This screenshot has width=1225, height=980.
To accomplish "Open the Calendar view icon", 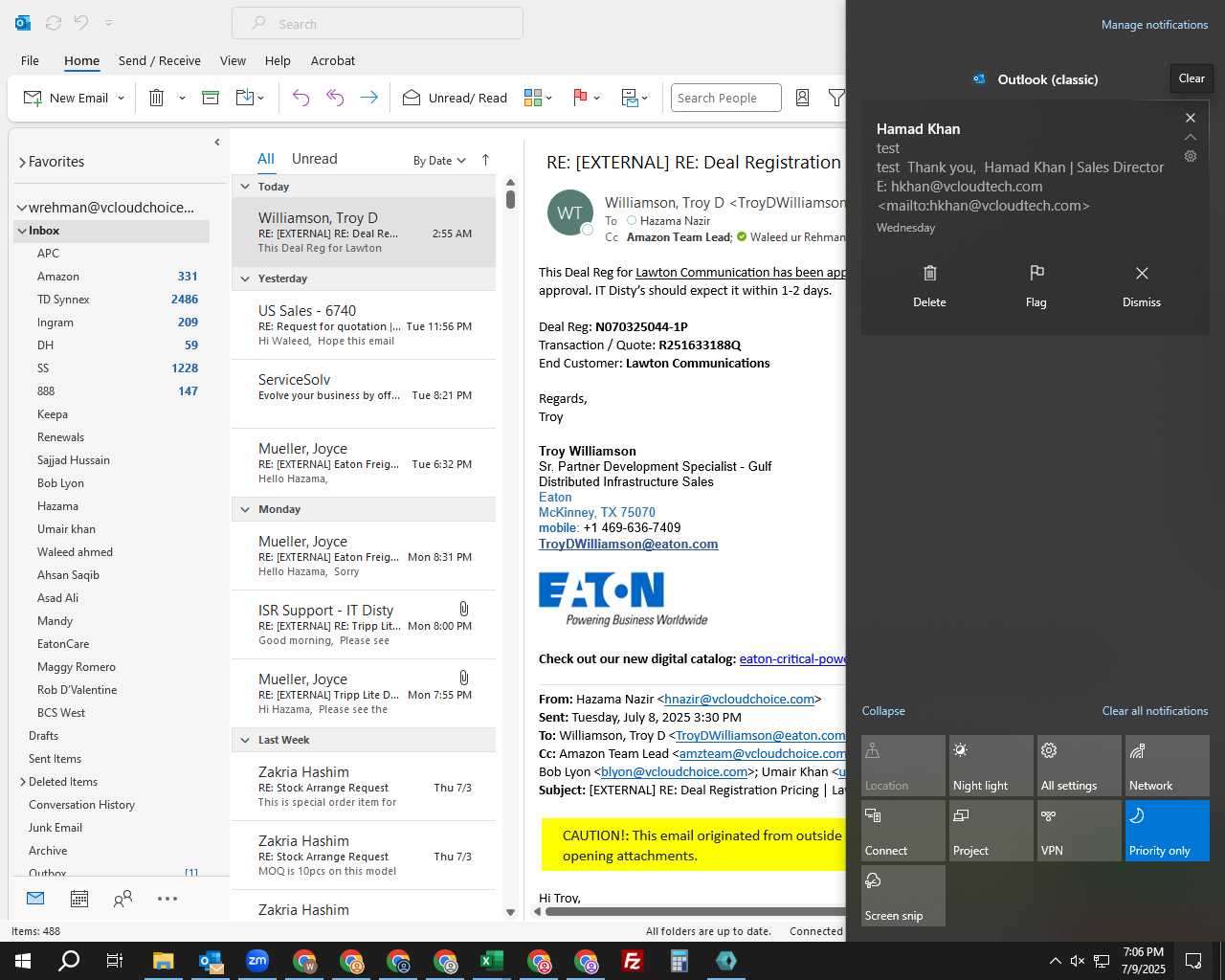I will [79, 899].
